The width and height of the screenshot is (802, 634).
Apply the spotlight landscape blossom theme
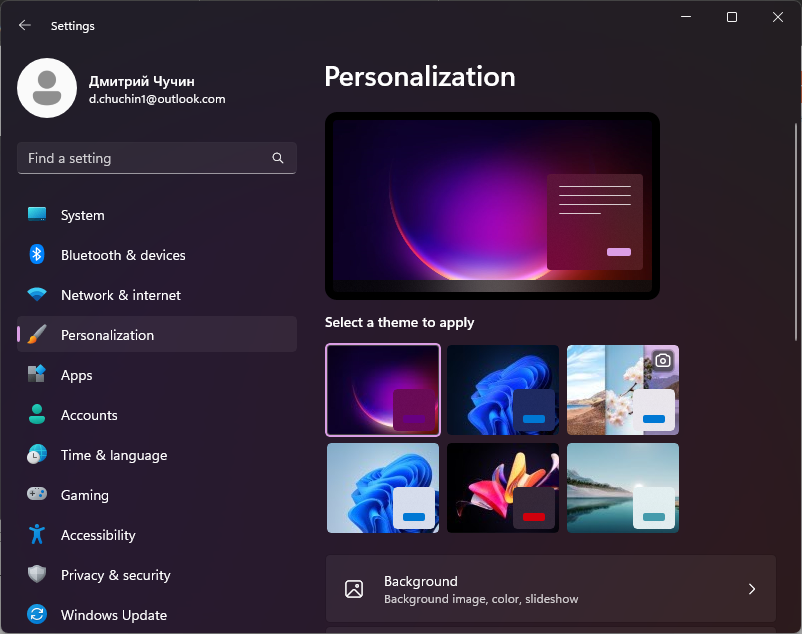point(622,390)
